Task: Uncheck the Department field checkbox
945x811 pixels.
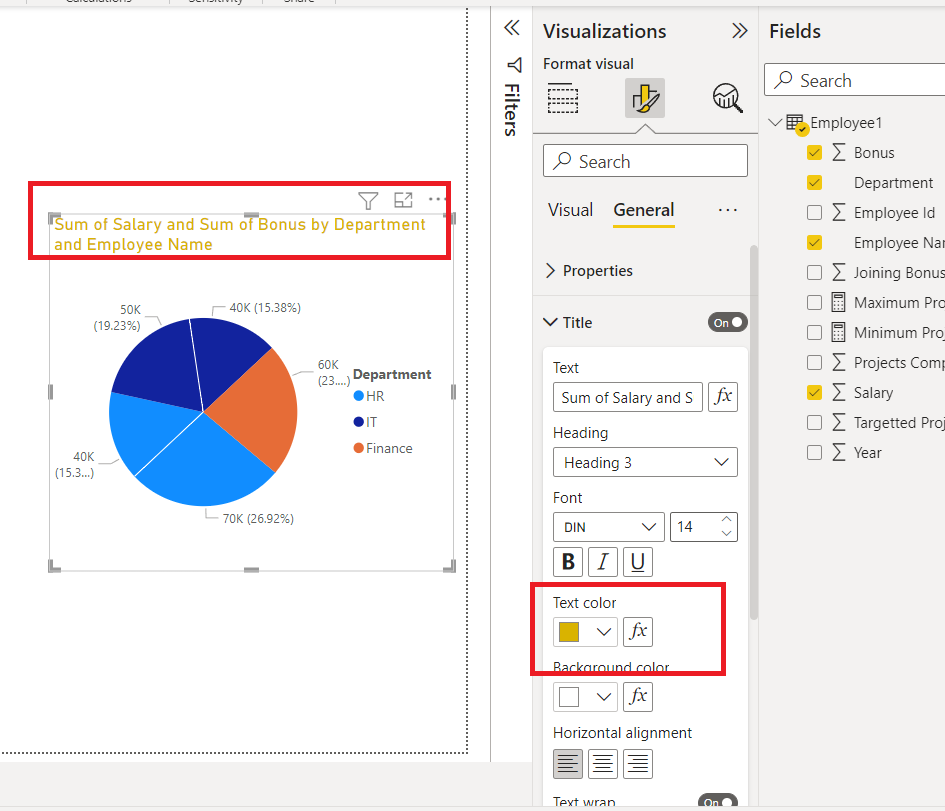Action: 814,183
